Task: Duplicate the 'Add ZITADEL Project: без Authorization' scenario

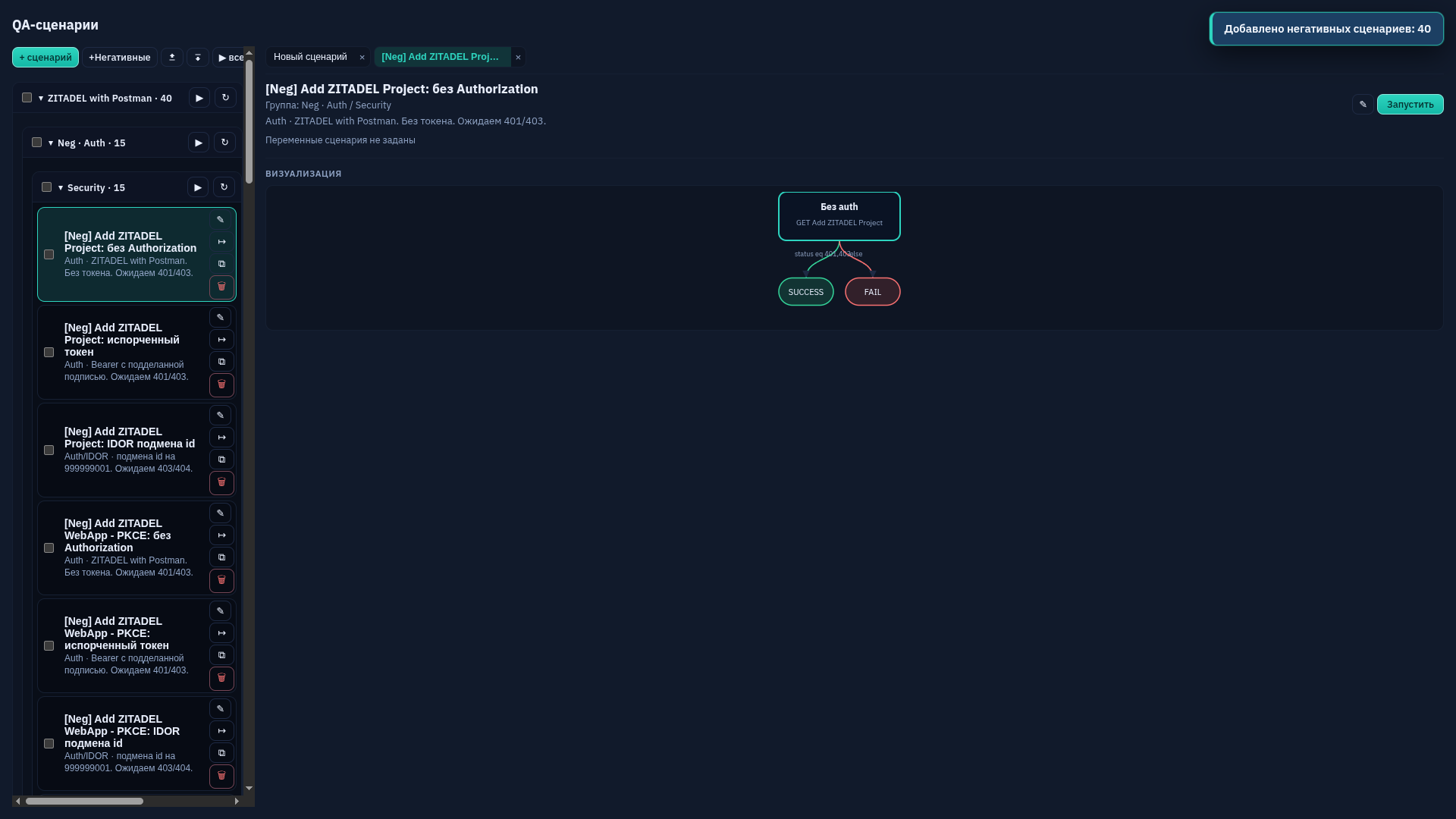Action: tap(221, 264)
